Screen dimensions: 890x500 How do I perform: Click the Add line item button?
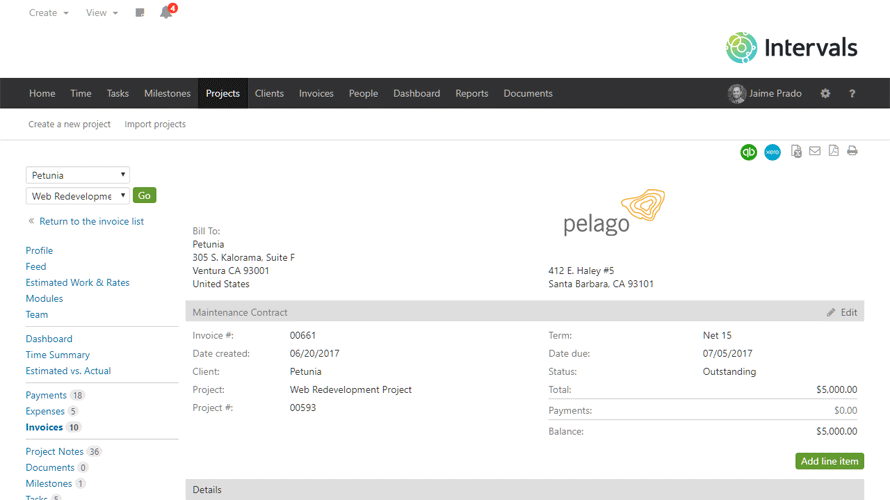[x=829, y=461]
